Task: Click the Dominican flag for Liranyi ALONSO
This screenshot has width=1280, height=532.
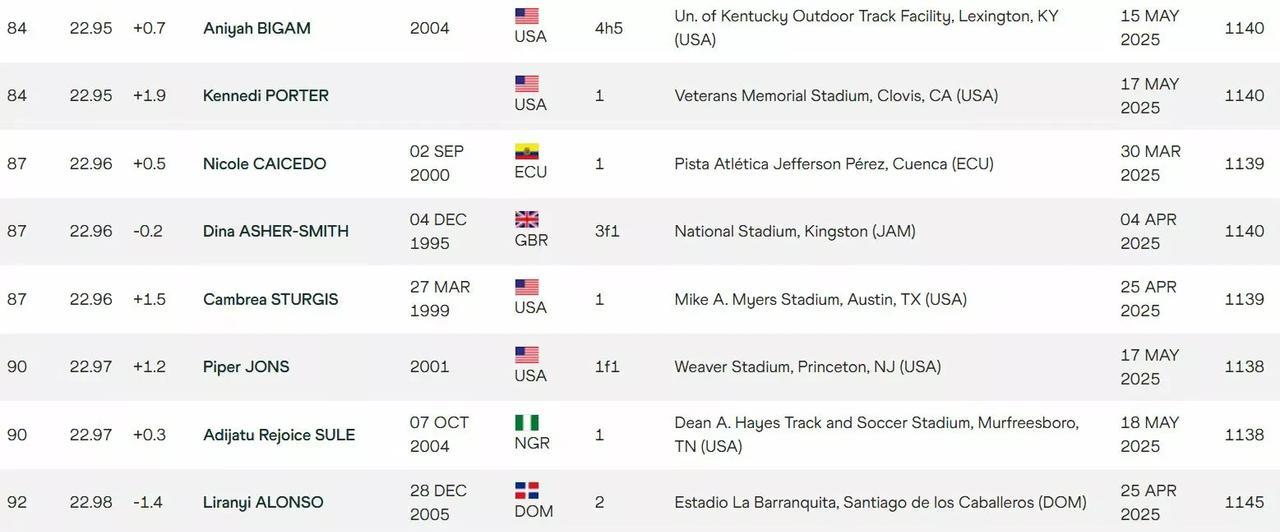Action: point(527,491)
